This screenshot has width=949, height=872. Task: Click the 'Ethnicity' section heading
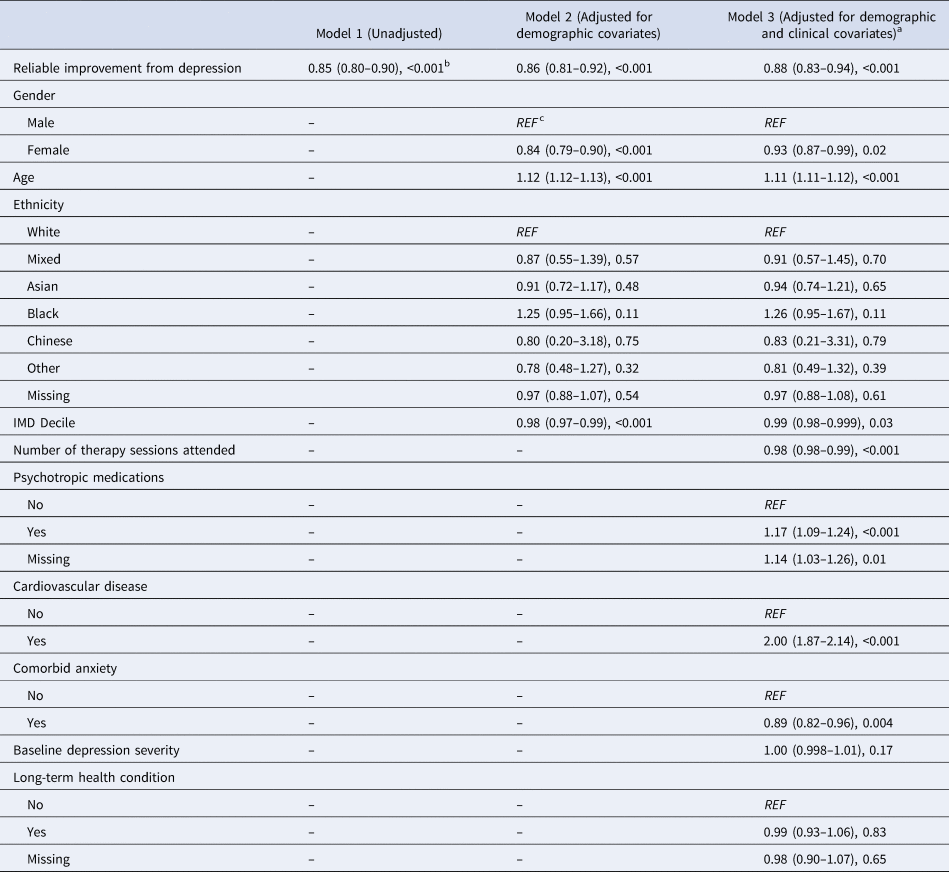tap(39, 204)
